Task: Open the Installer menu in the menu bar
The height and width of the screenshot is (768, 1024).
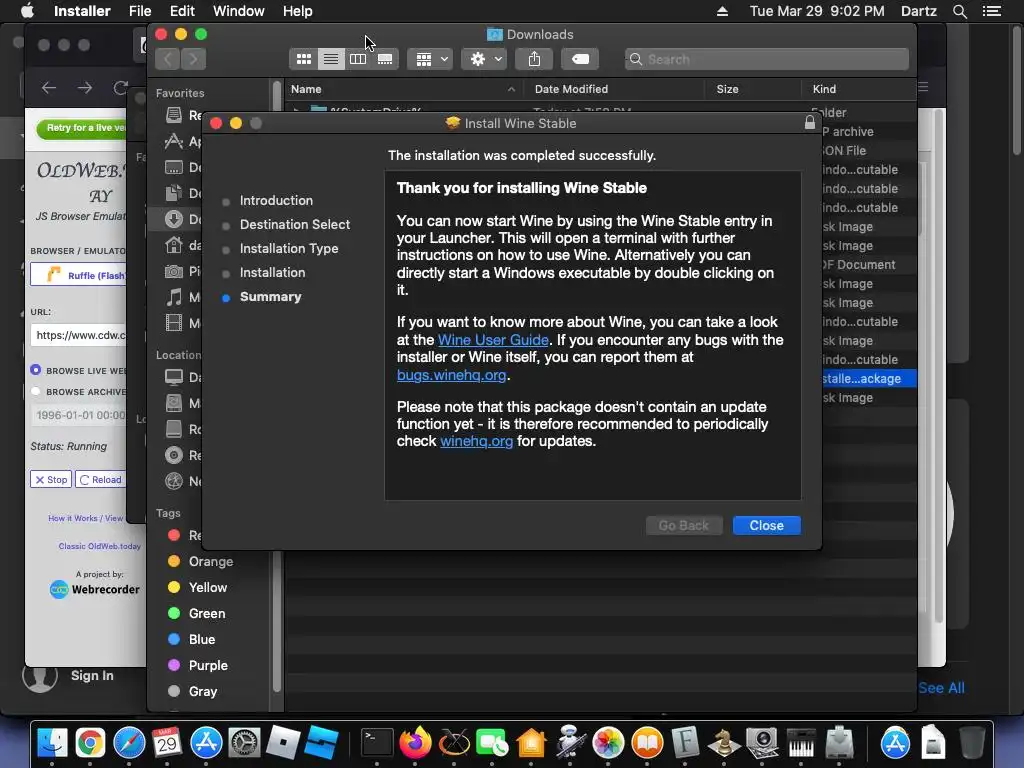Action: (82, 11)
